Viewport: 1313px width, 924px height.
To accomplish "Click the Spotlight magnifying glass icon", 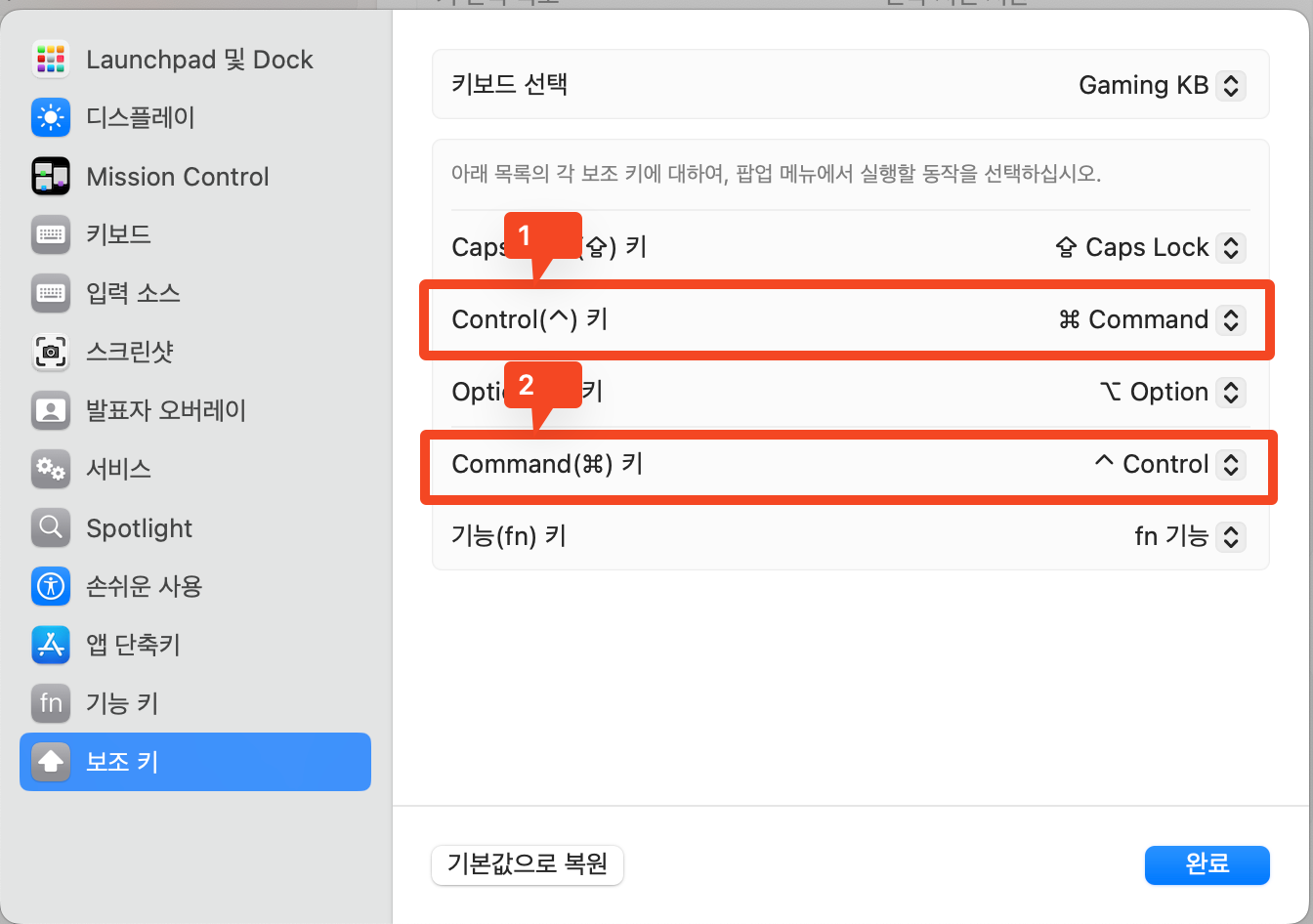I will (50, 527).
